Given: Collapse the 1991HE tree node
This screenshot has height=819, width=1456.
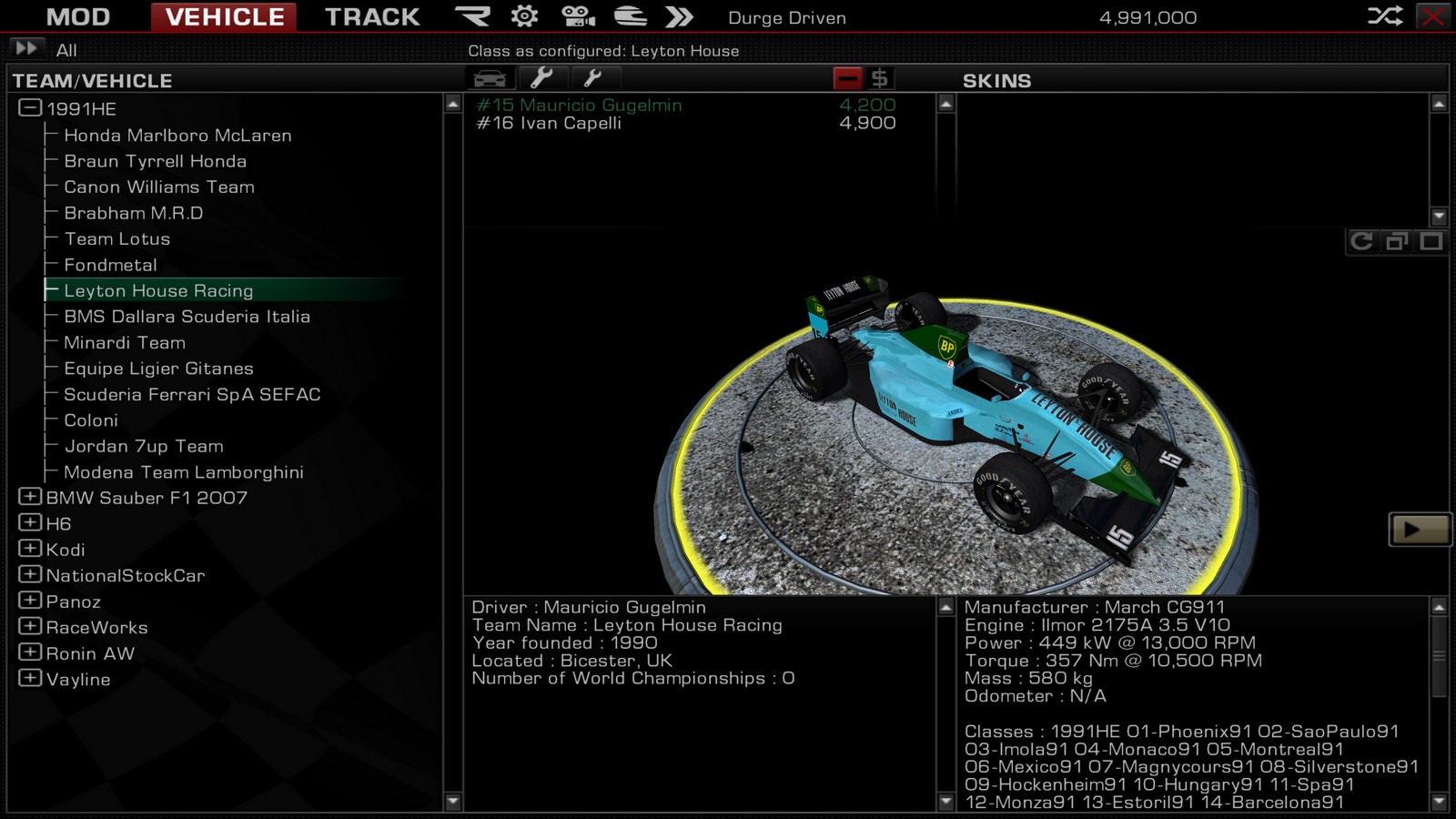Looking at the screenshot, I should (x=30, y=107).
